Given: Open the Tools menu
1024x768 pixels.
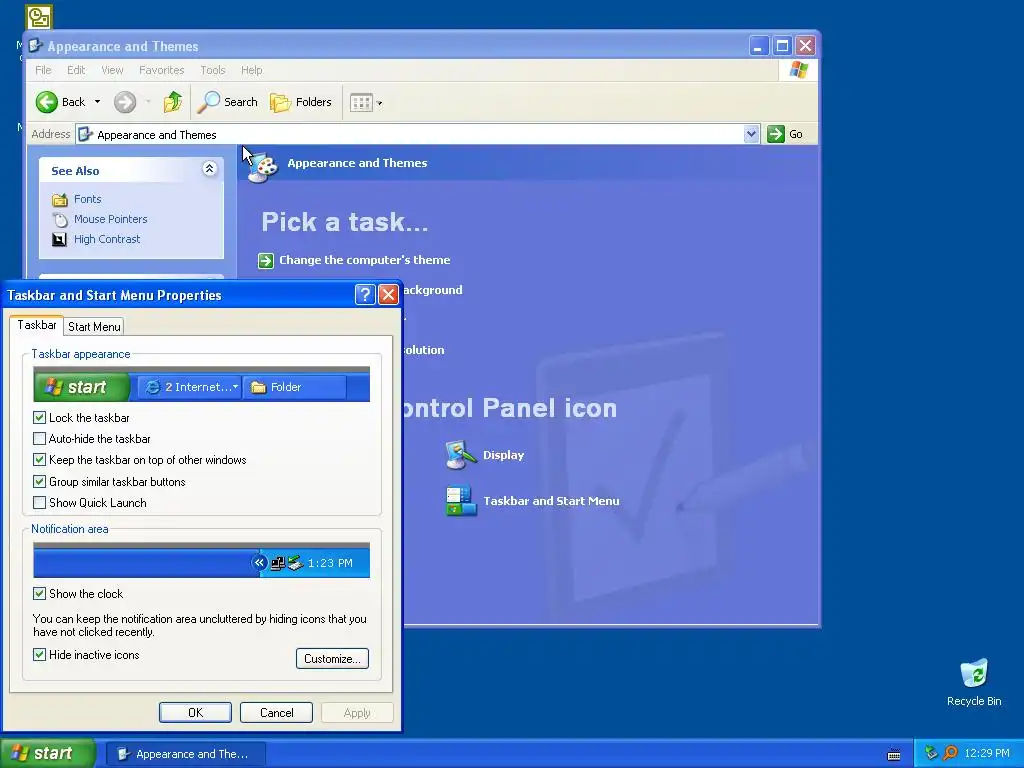Looking at the screenshot, I should [212, 70].
